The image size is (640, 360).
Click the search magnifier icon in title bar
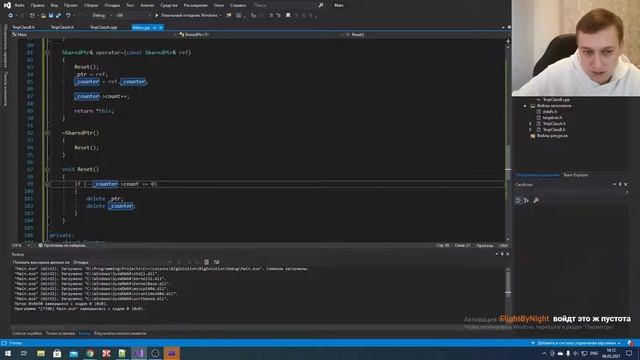[321, 5]
